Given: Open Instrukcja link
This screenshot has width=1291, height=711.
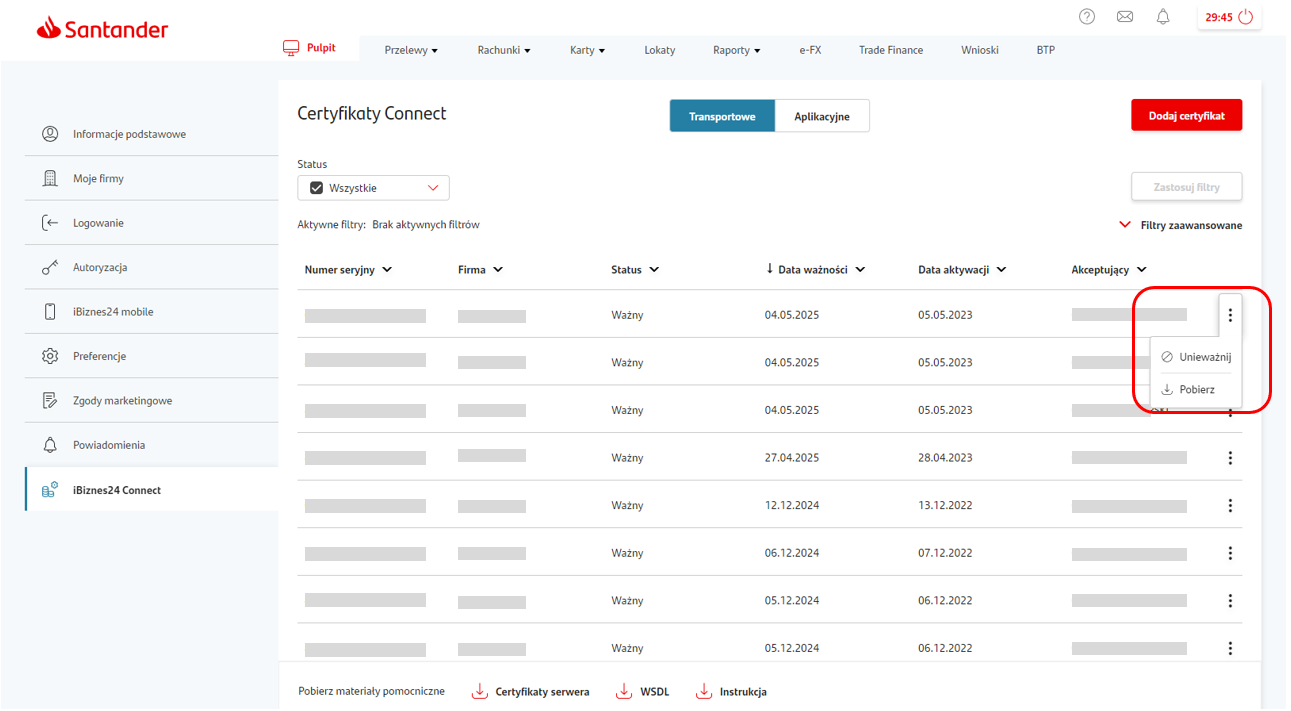Looking at the screenshot, I should pos(743,692).
